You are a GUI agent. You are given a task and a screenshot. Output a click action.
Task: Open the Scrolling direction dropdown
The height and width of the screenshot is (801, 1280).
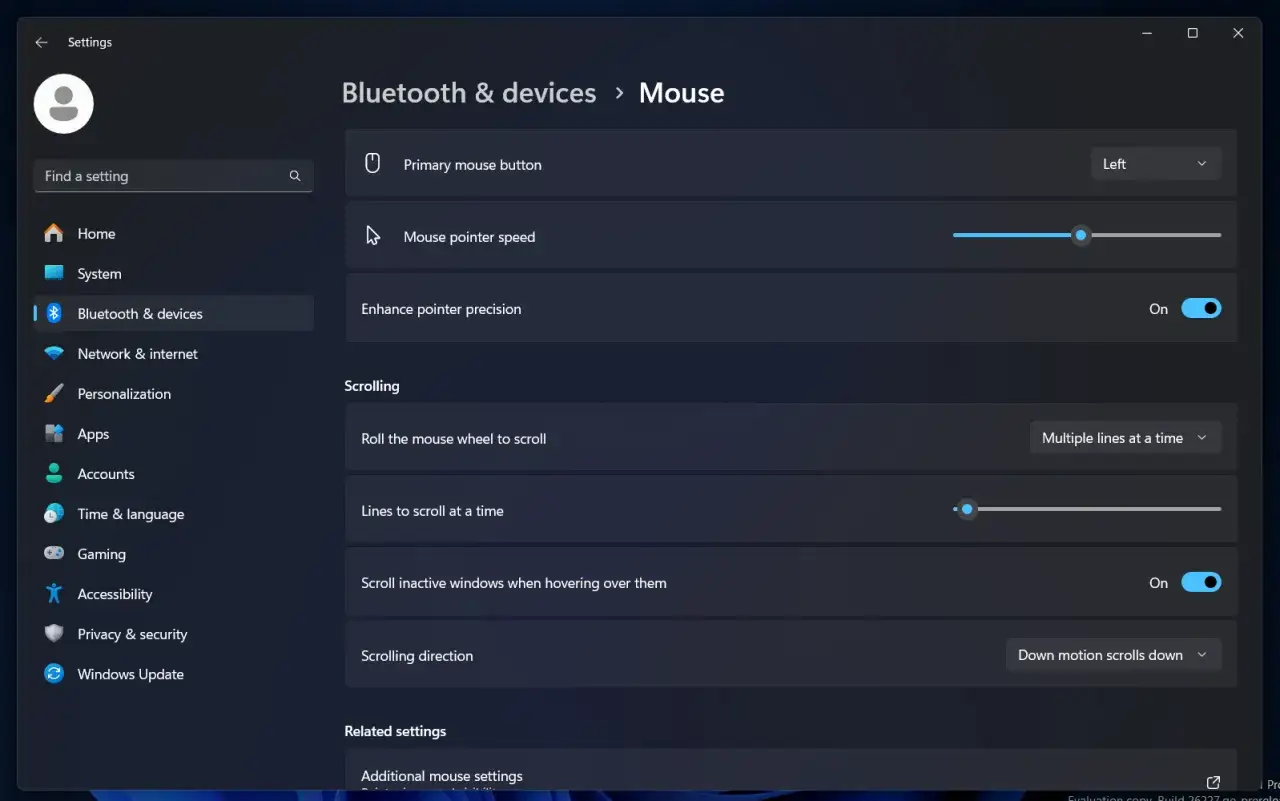click(1113, 655)
